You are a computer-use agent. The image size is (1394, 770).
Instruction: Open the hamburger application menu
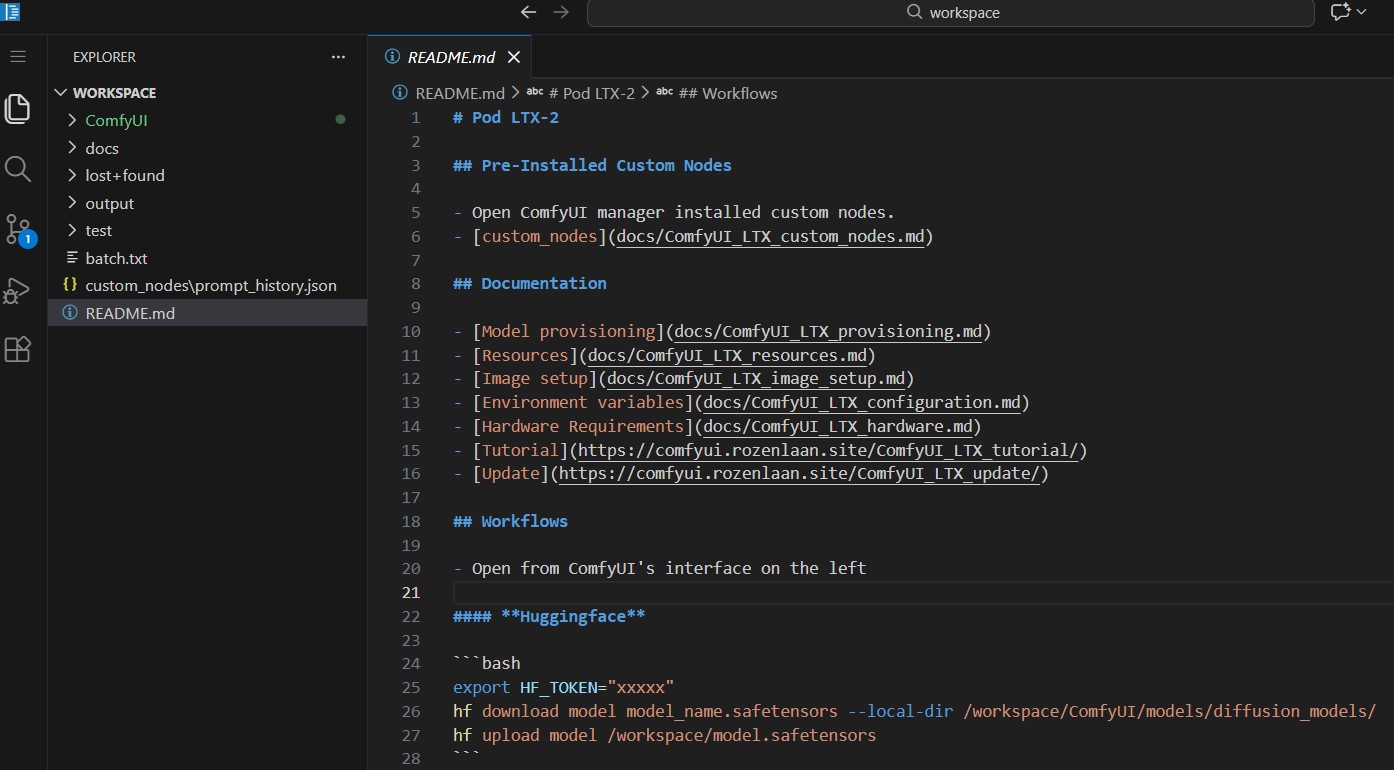tap(17, 56)
